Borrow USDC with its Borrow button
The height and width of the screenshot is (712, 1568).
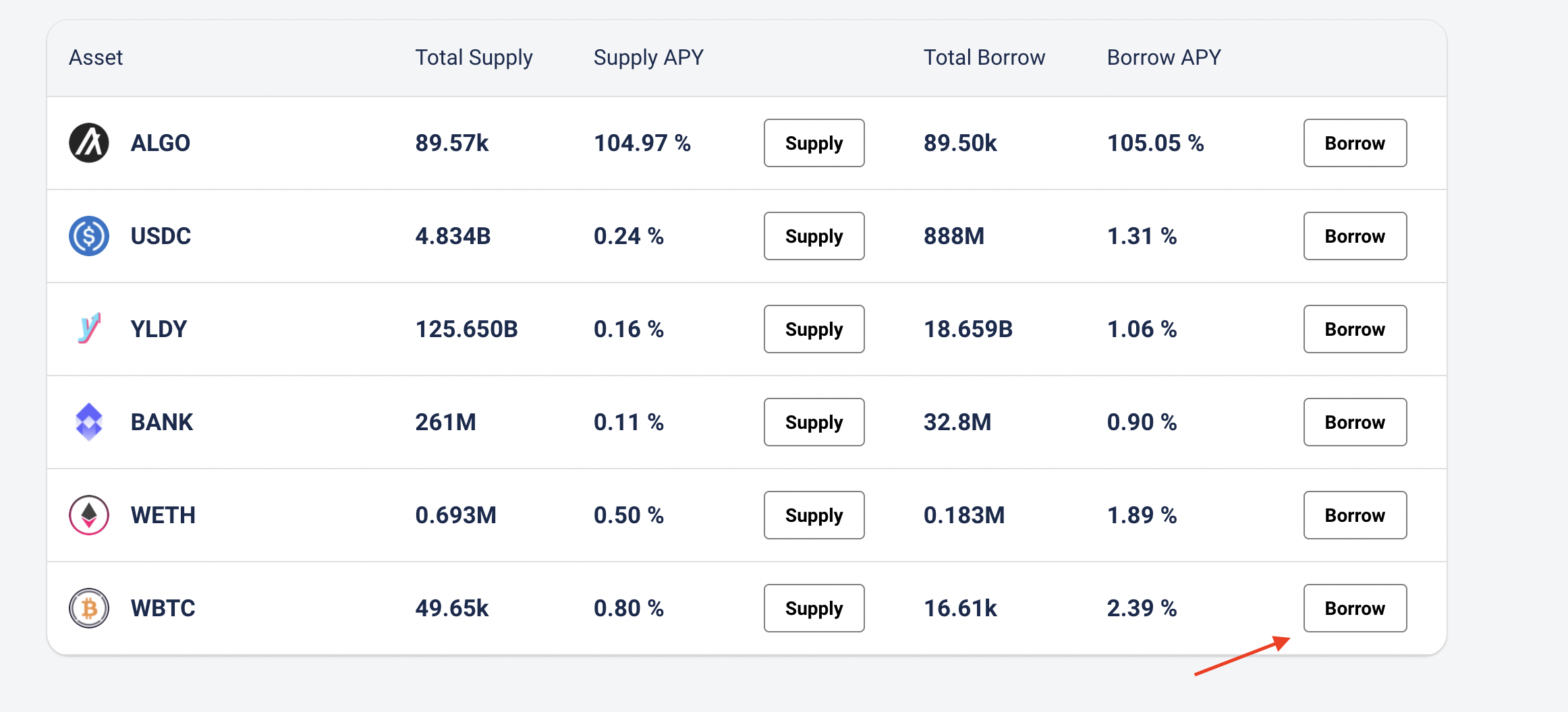(1355, 236)
